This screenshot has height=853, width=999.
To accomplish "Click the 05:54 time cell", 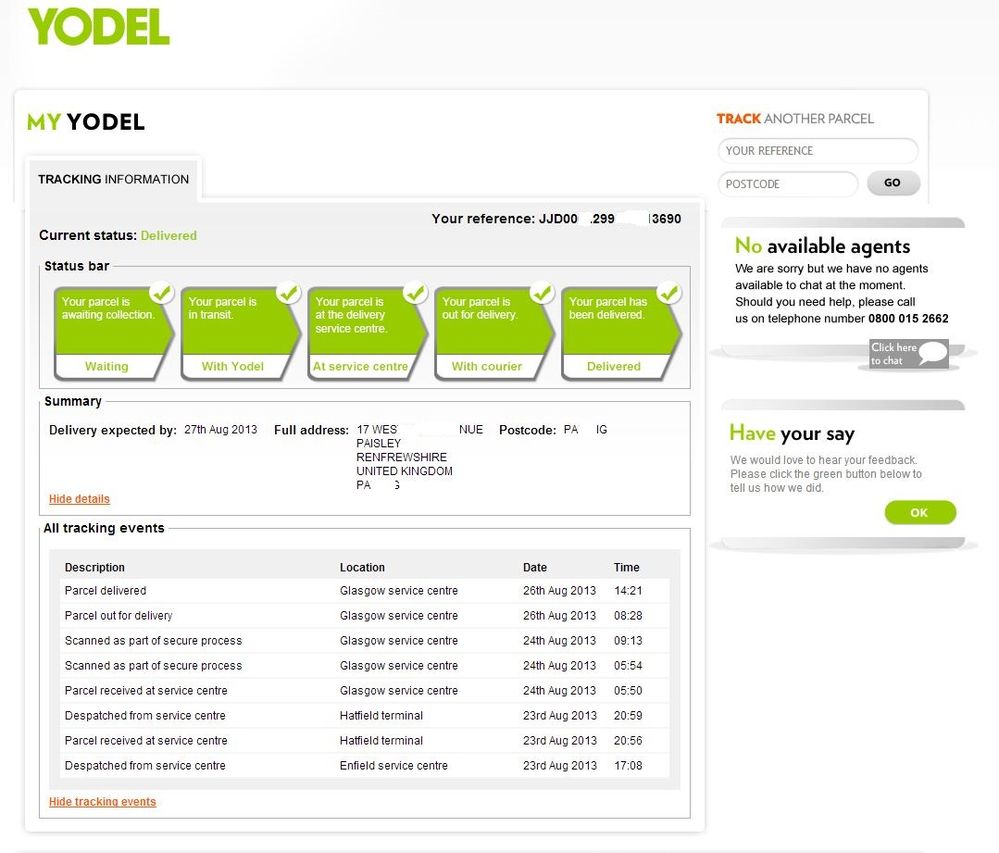I will pyautogui.click(x=628, y=665).
